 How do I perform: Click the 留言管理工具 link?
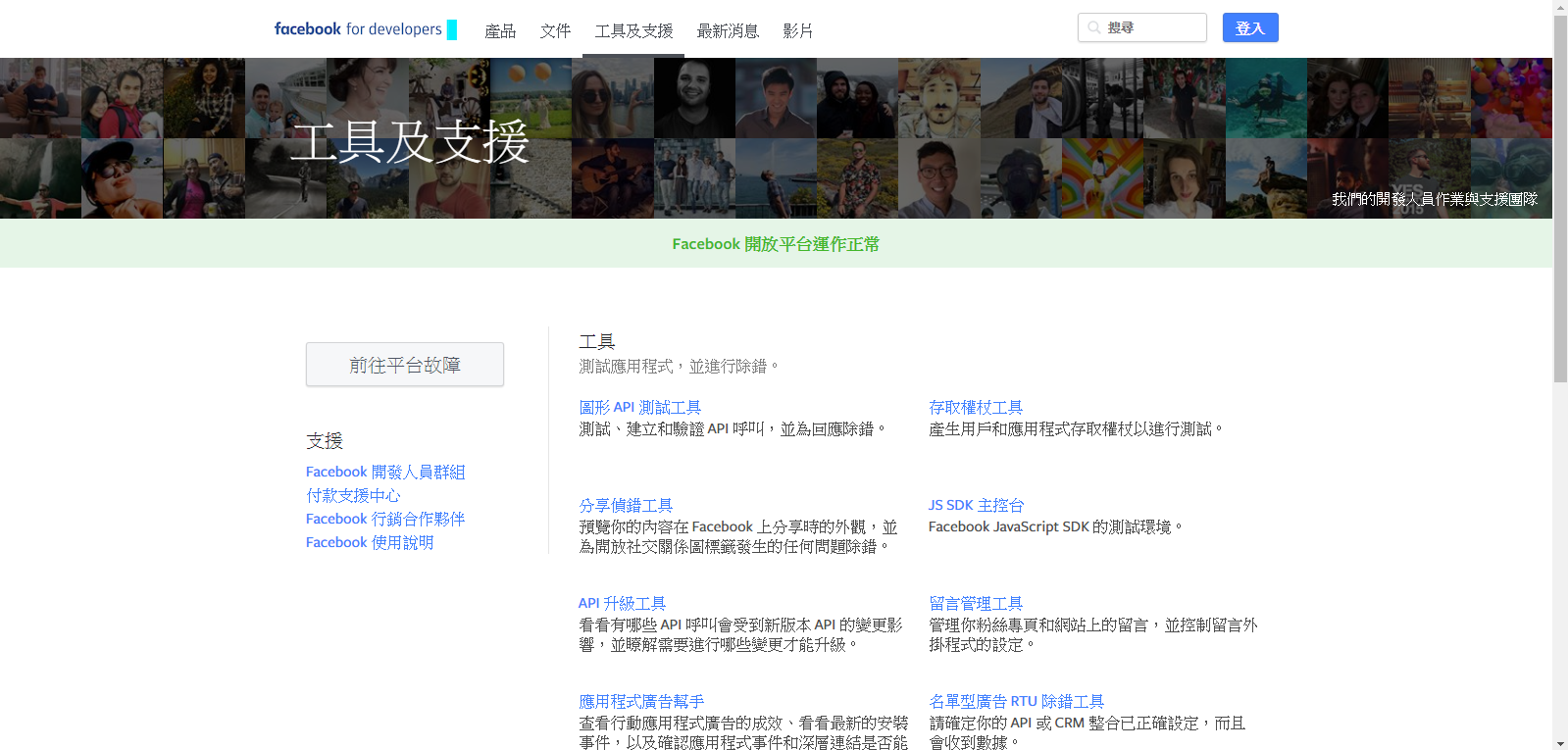click(976, 603)
